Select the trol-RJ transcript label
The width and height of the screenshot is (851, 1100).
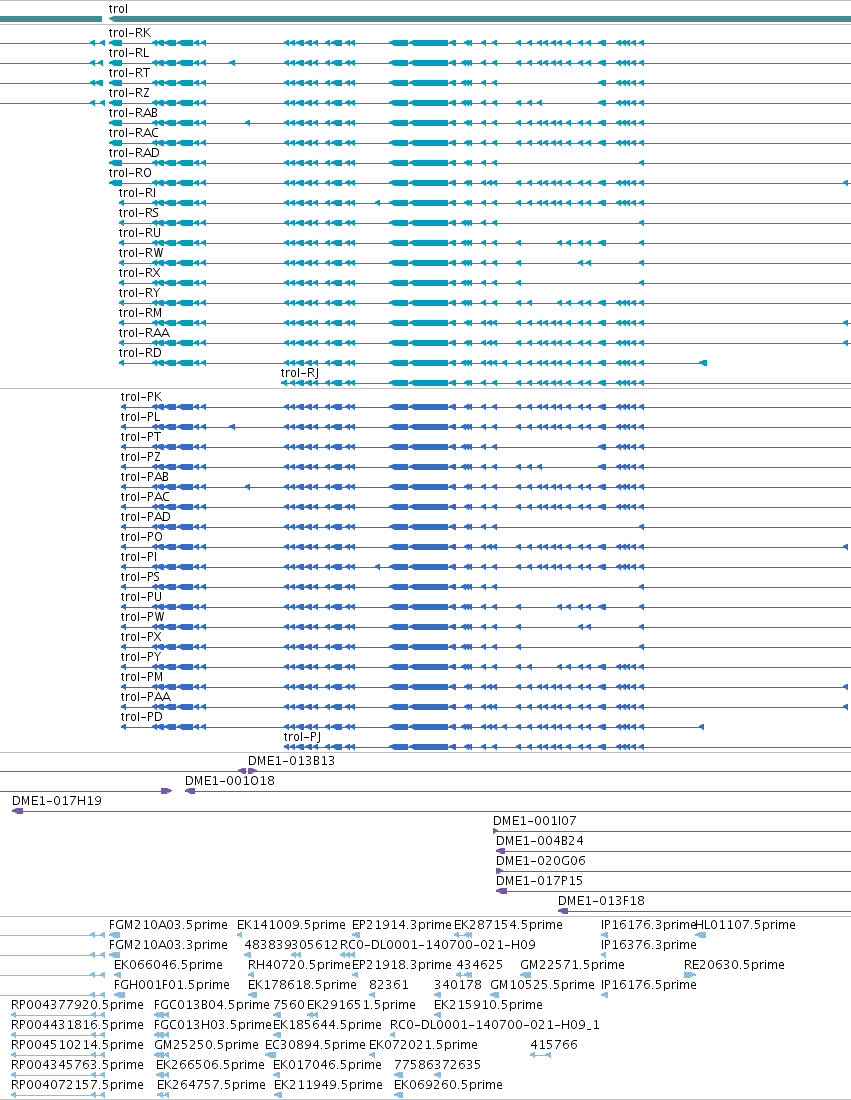tap(300, 373)
